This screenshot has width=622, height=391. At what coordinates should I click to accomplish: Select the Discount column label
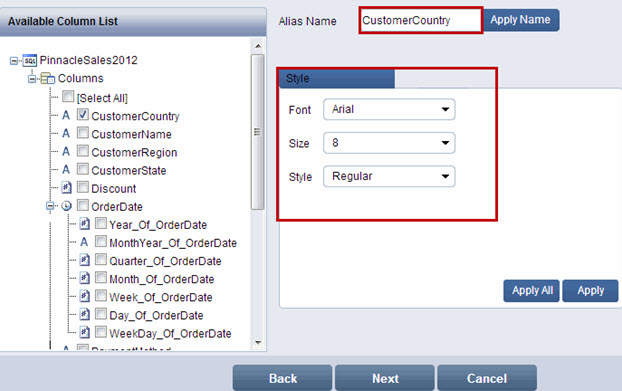(113, 189)
